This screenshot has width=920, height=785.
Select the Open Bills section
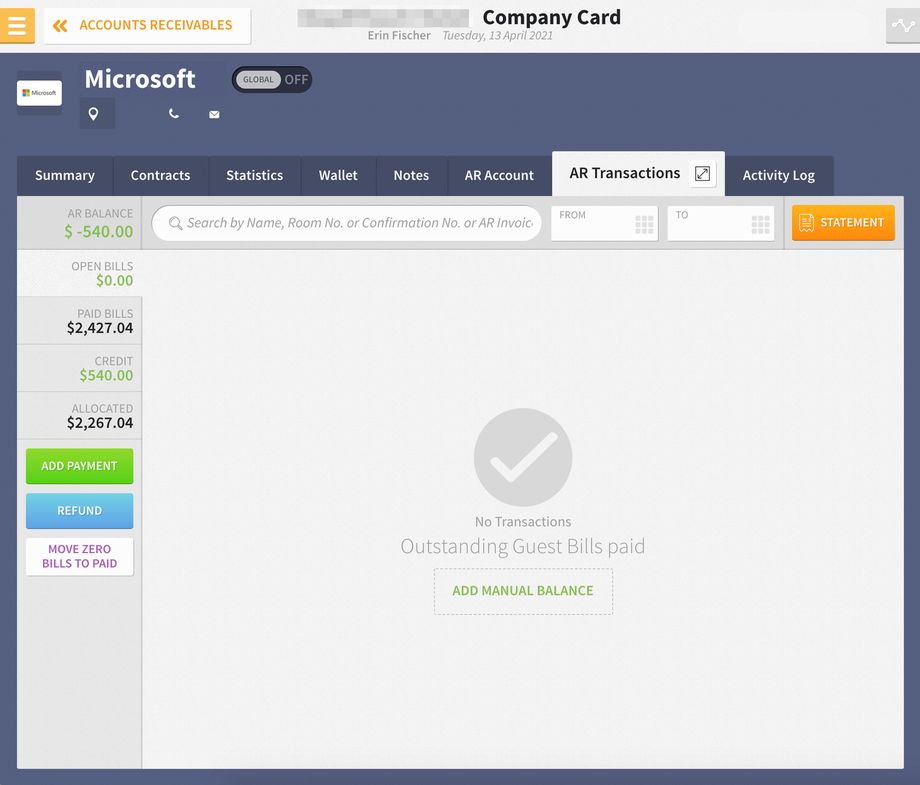pyautogui.click(x=79, y=274)
